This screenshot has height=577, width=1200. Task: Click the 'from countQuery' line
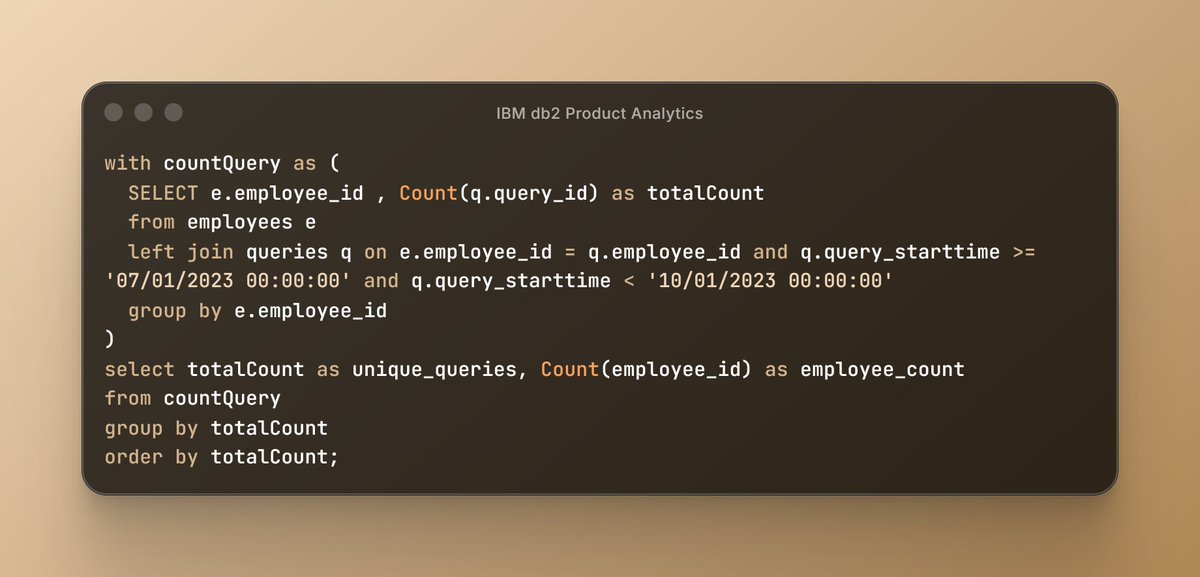(x=193, y=399)
